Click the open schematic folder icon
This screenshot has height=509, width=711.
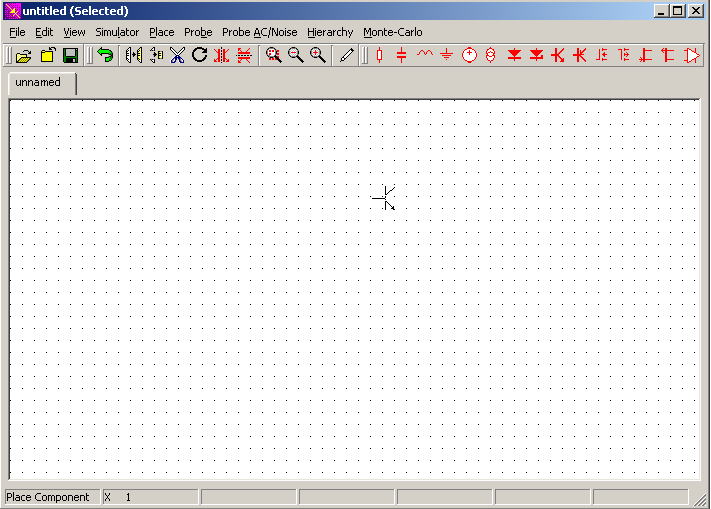point(24,55)
